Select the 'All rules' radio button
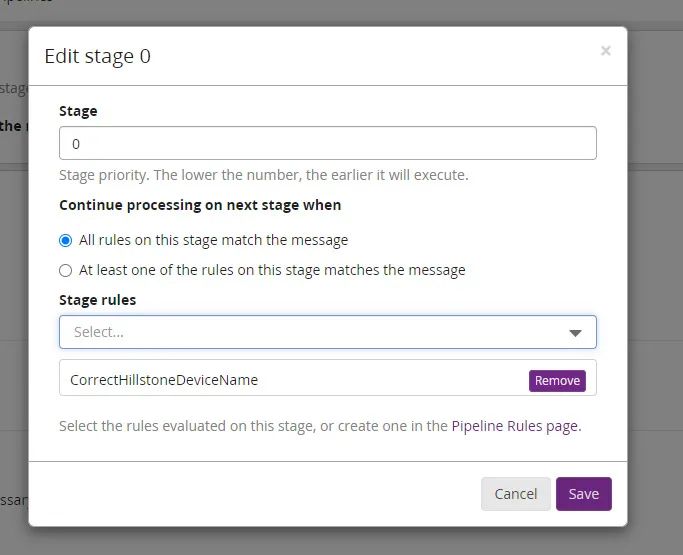Screen dimensions: 683x555 click(66, 240)
